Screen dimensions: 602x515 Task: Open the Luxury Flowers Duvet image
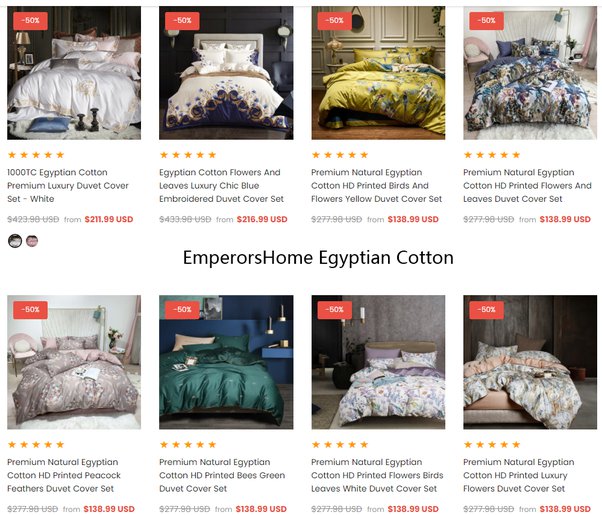[530, 362]
